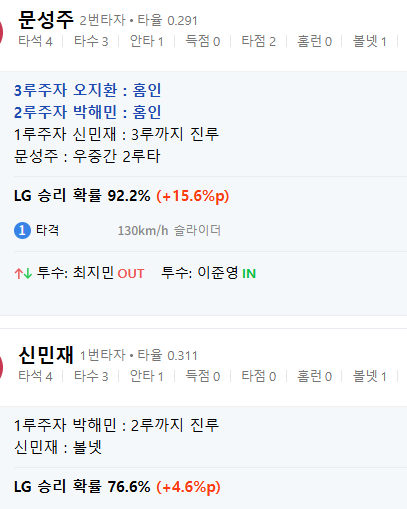Click 문성주's team logo at left edge

(x=1, y=32)
